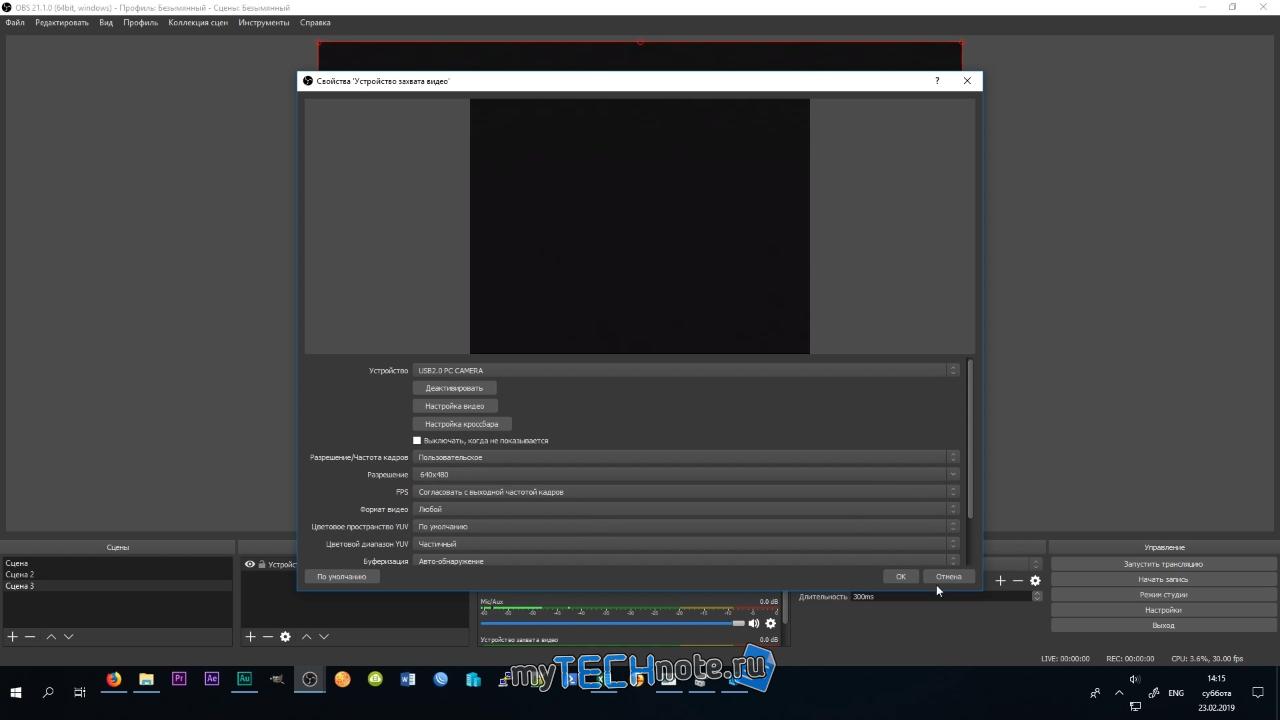Viewport: 1280px width, 720px height.
Task: Remove the selected source with the minus icon
Action: (267, 637)
